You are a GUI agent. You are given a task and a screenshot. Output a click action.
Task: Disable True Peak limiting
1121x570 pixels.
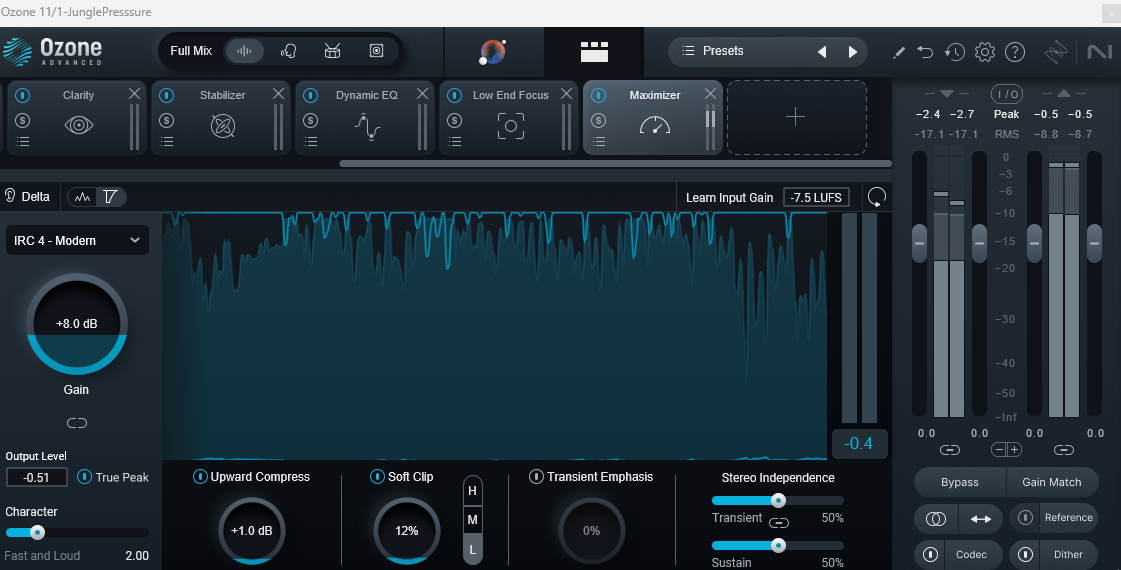click(x=84, y=476)
